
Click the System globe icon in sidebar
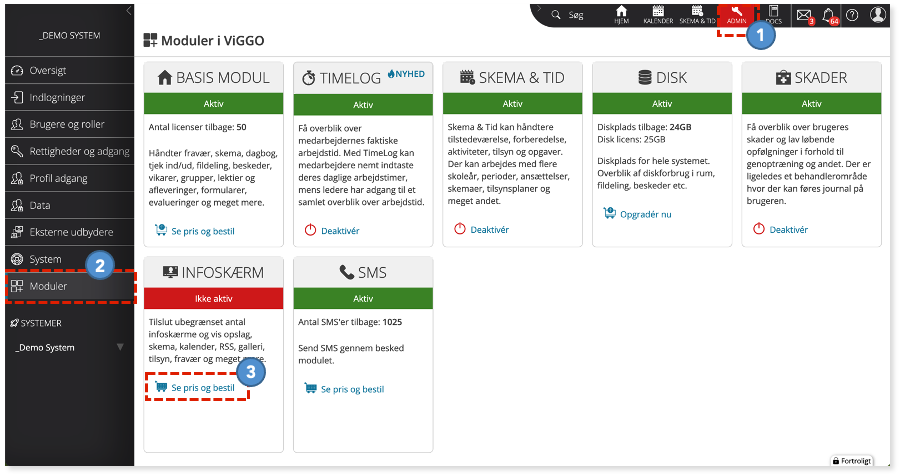click(x=17, y=259)
